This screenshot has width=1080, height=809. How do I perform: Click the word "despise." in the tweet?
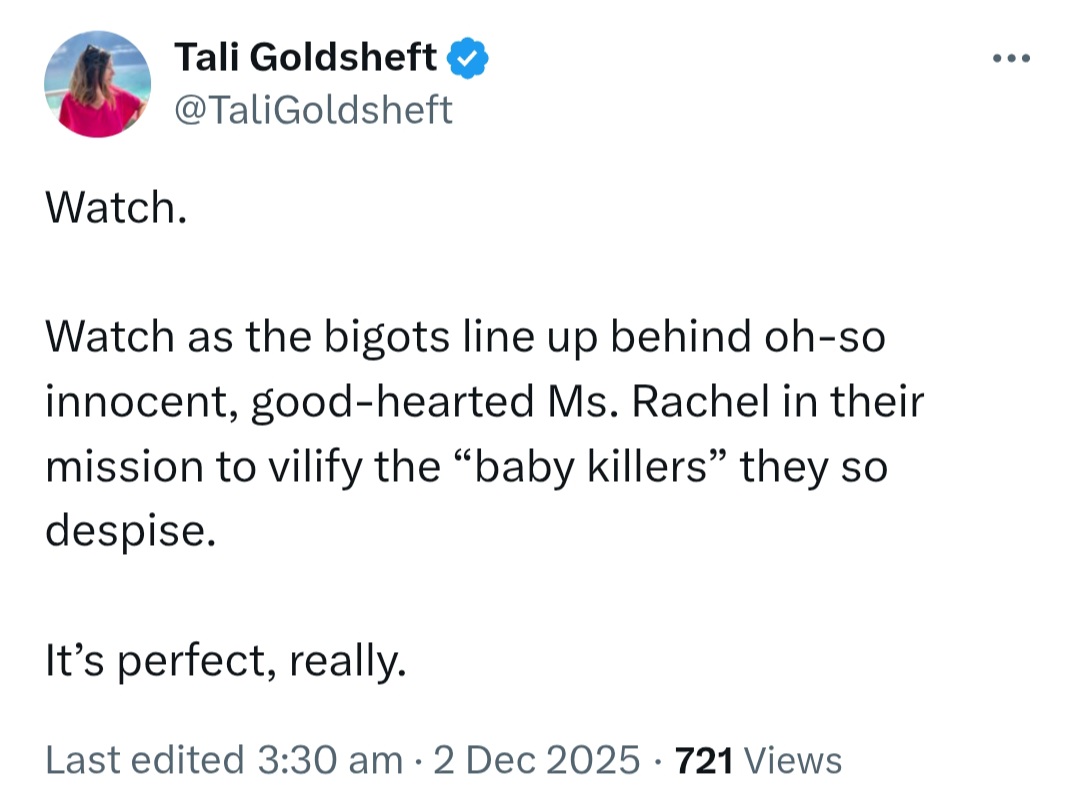pyautogui.click(x=131, y=532)
